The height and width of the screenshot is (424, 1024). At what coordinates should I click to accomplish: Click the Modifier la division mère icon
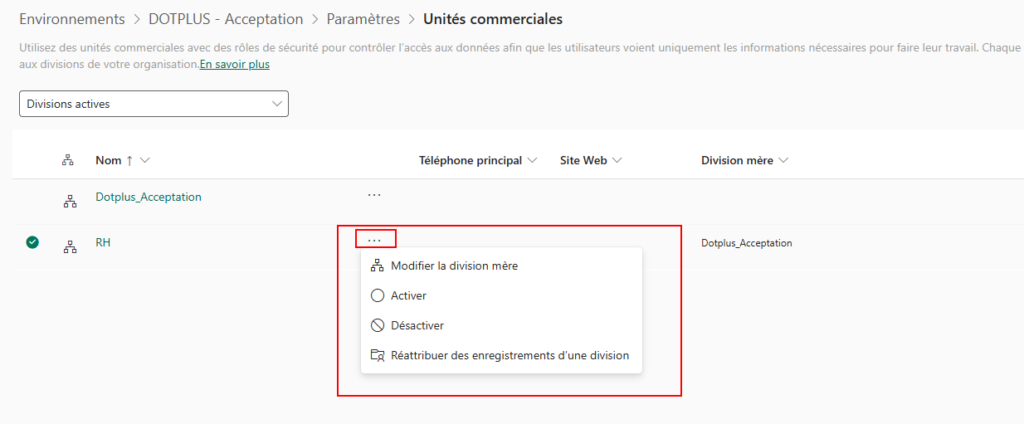377,266
